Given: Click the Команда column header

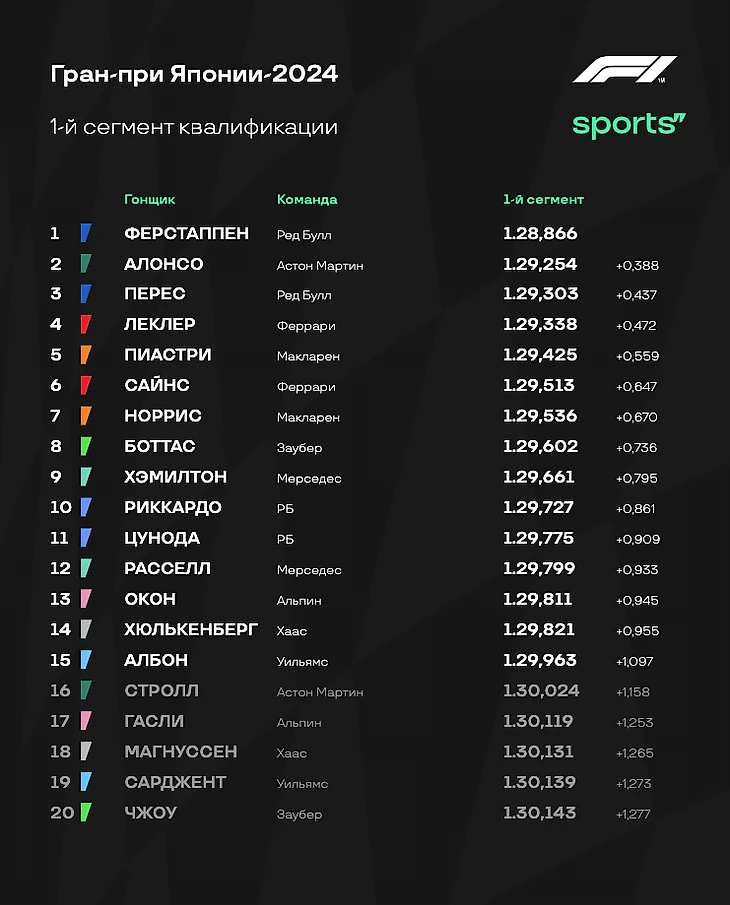Looking at the screenshot, I should coord(307,199).
